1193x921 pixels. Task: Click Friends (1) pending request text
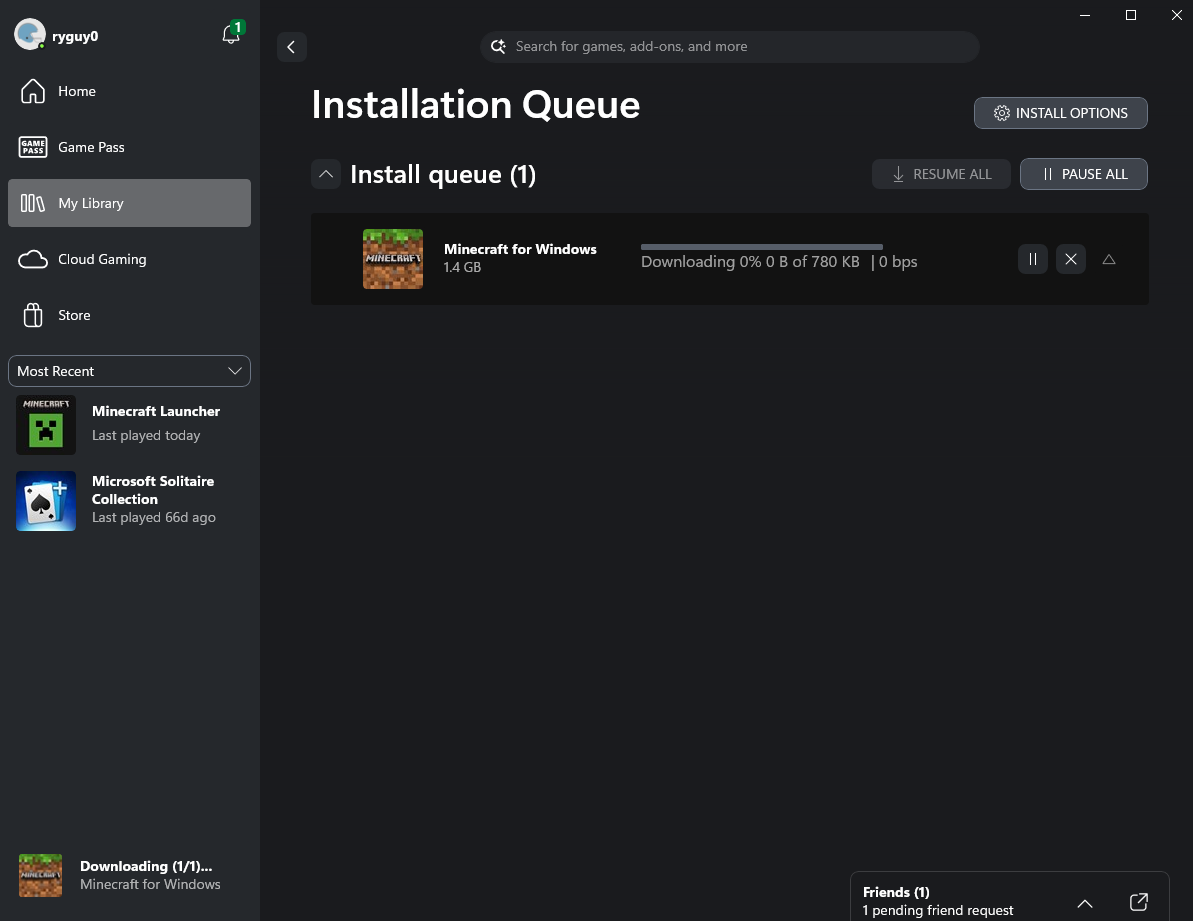(938, 901)
